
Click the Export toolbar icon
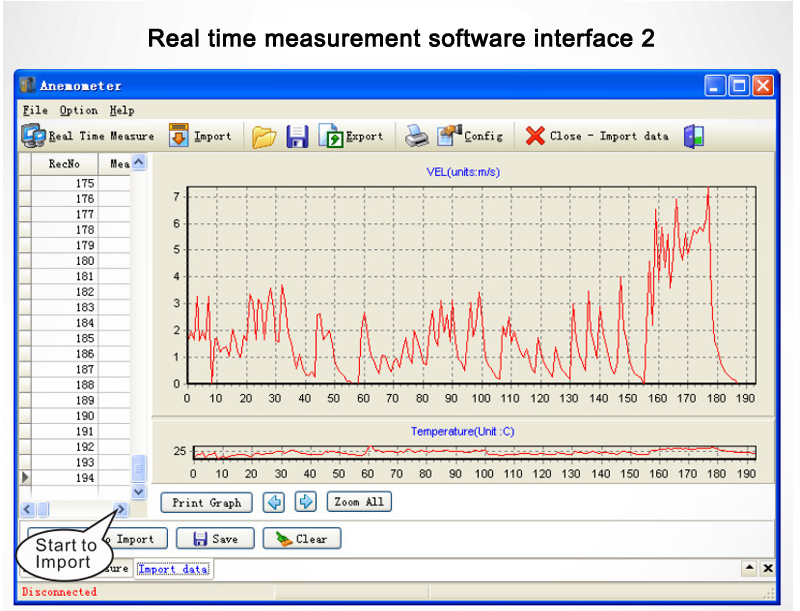click(x=331, y=136)
